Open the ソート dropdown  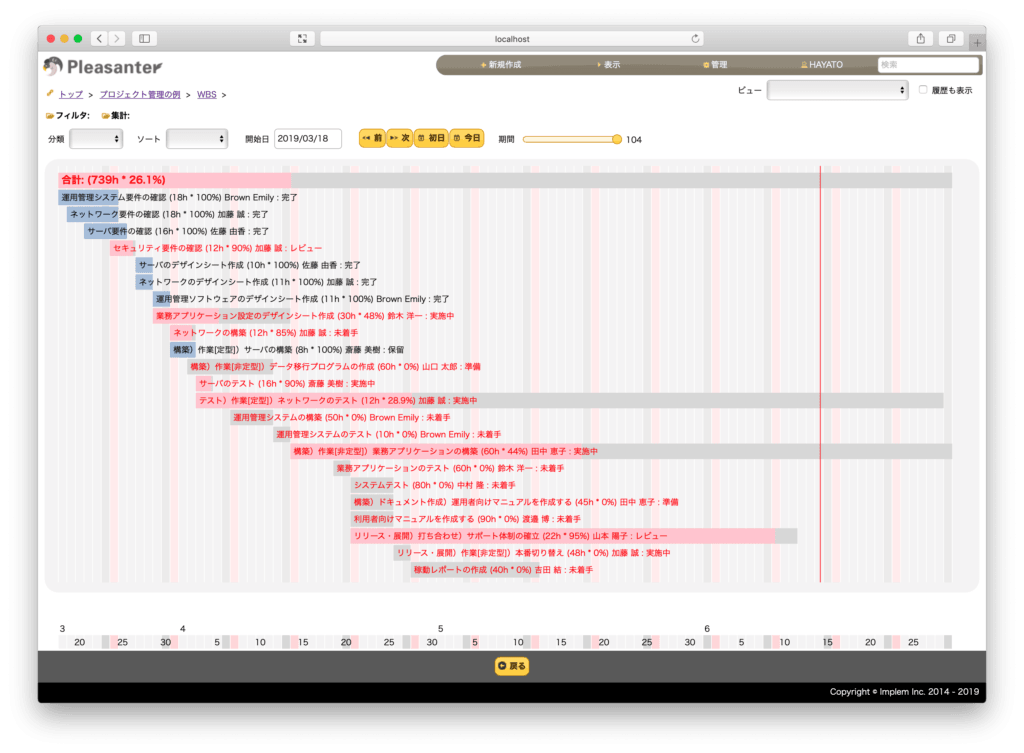[x=197, y=138]
